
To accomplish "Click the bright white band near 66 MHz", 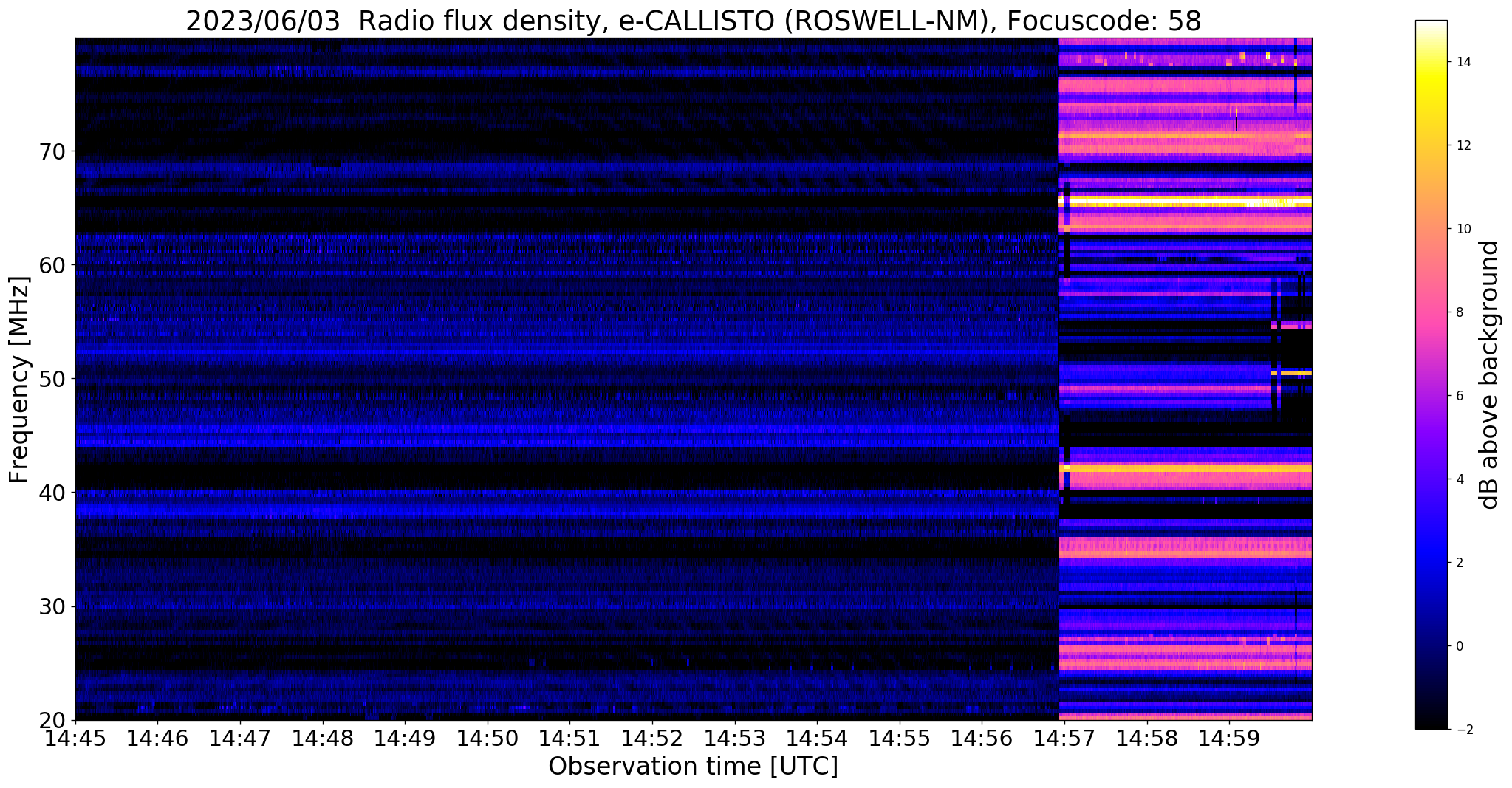I will 1186,201.
